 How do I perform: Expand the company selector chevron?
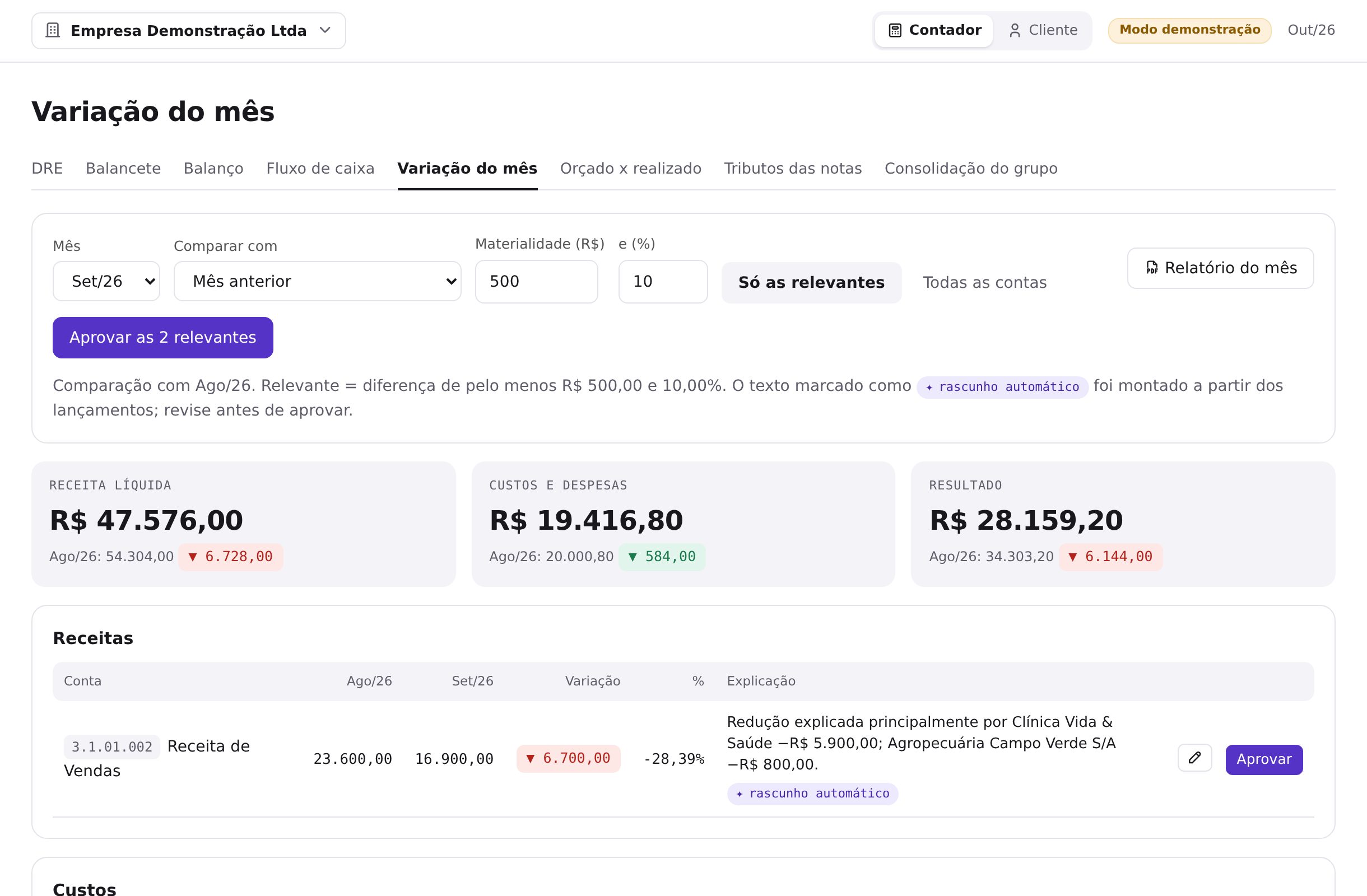point(325,30)
